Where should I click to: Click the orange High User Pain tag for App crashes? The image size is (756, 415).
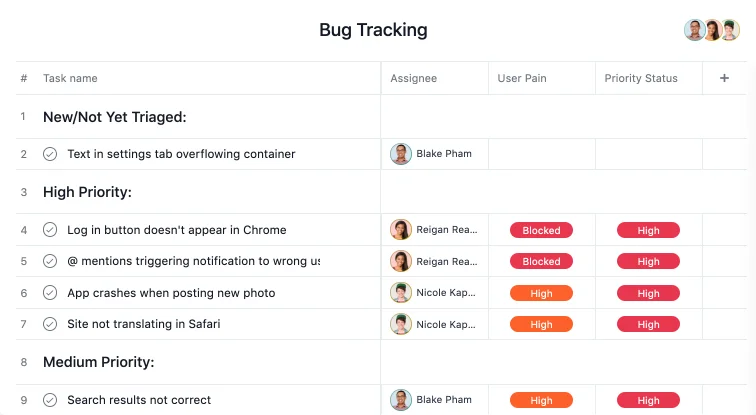tap(541, 293)
